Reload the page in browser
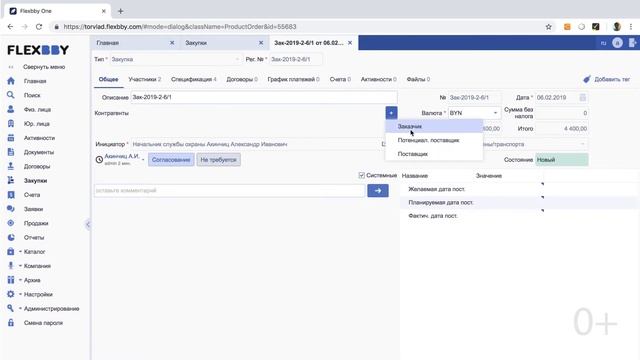 coord(39,27)
